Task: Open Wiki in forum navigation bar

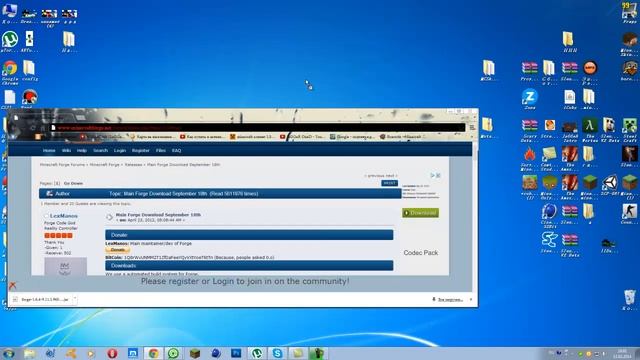Action: coord(66,151)
